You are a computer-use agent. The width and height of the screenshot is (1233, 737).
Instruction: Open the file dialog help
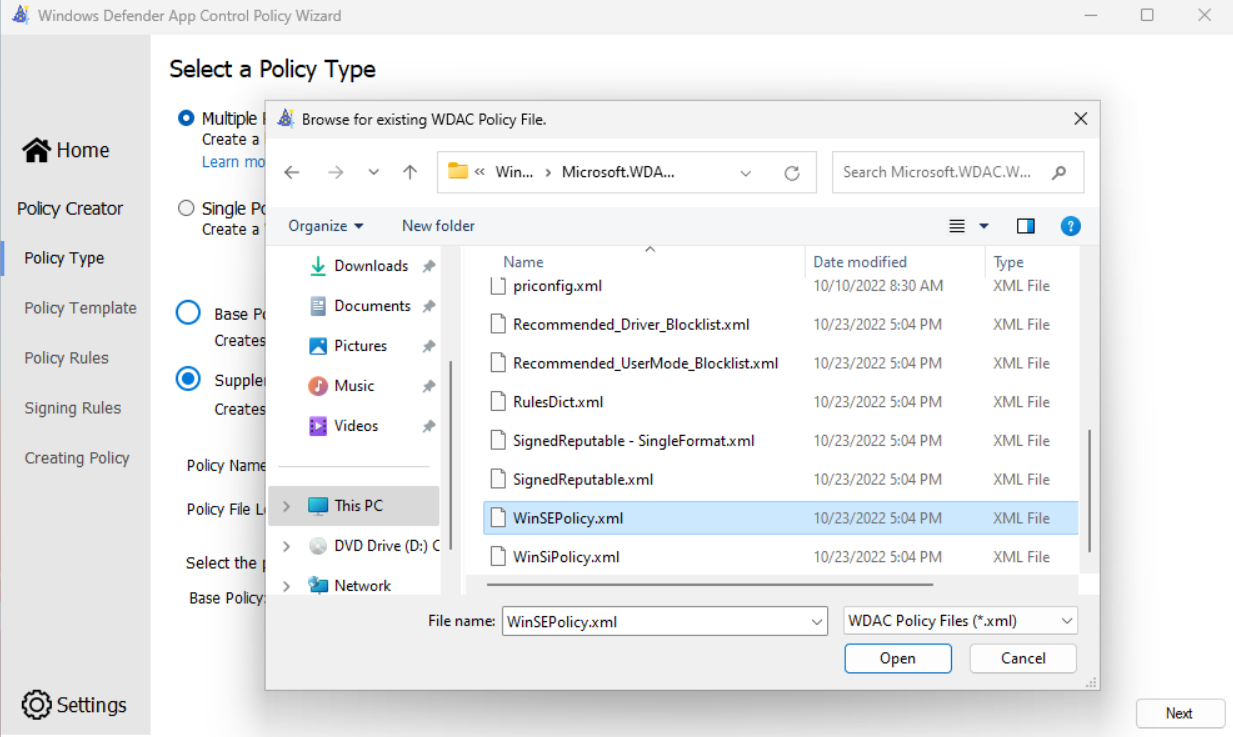1070,226
